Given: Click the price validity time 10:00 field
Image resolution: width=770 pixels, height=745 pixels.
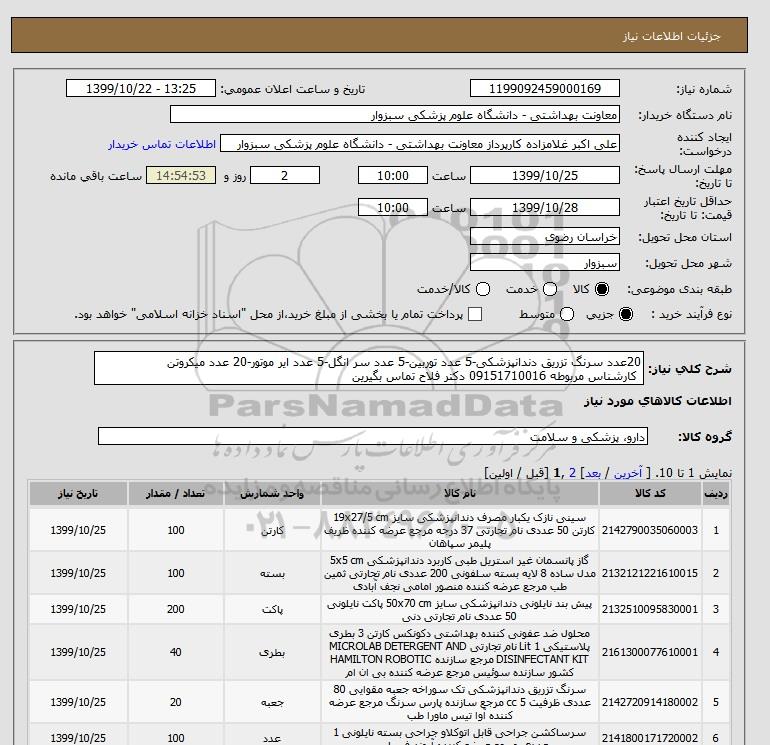Looking at the screenshot, I should click(393, 207).
